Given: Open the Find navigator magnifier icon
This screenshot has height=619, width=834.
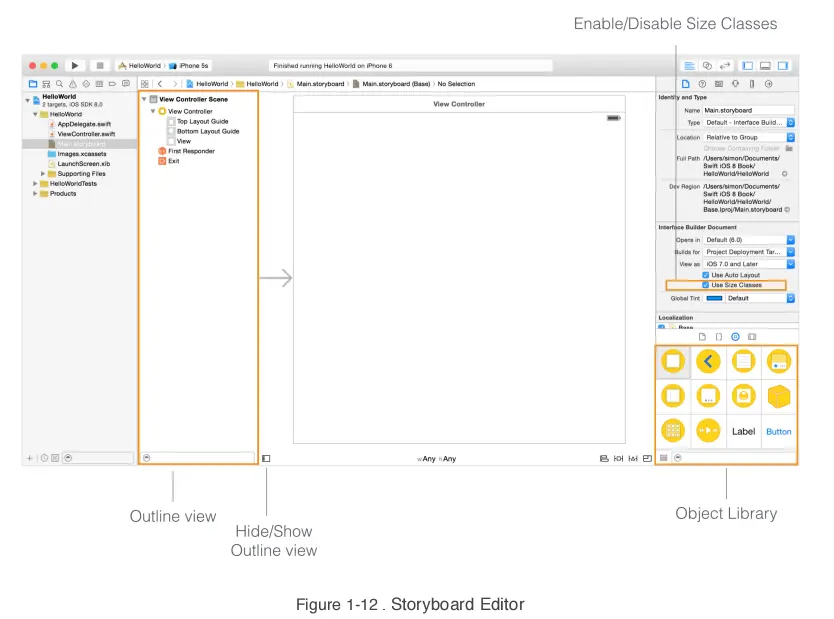Looking at the screenshot, I should point(60,83).
